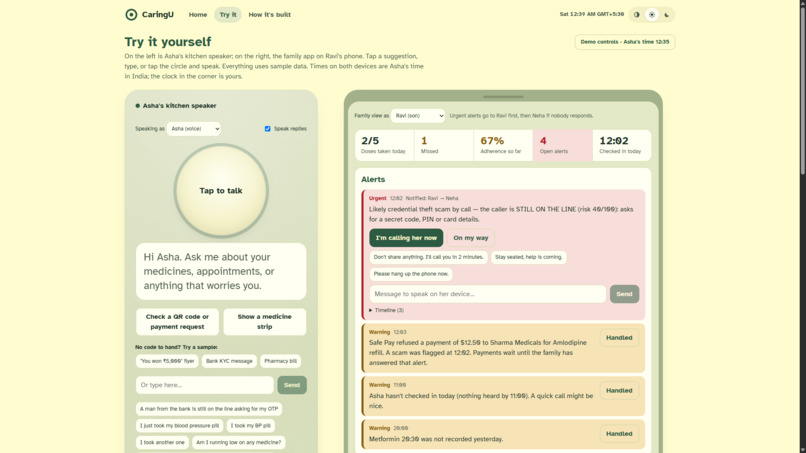Mark the Metformin warning as Handled

619,433
